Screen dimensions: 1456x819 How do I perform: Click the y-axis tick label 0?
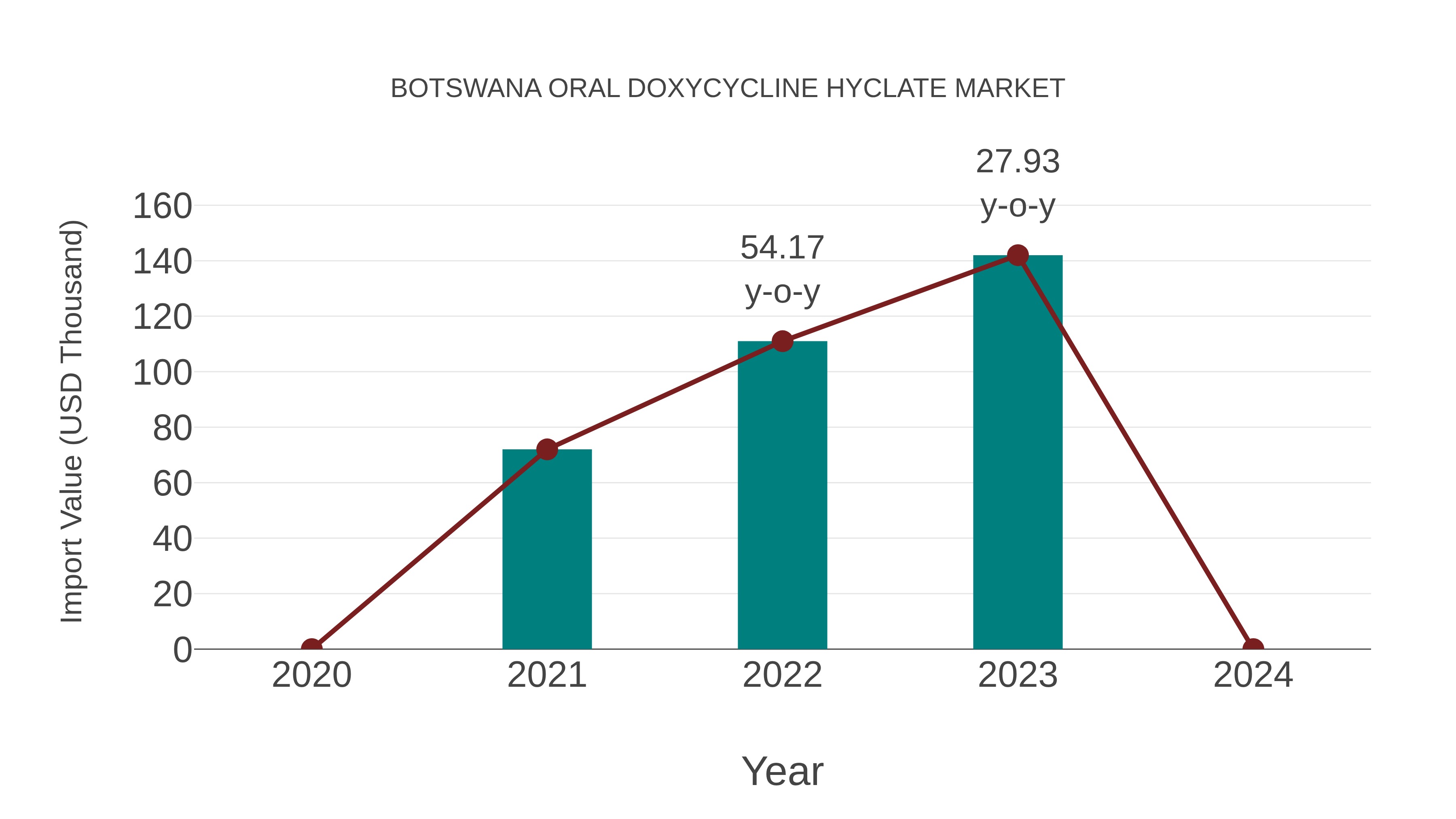point(182,650)
